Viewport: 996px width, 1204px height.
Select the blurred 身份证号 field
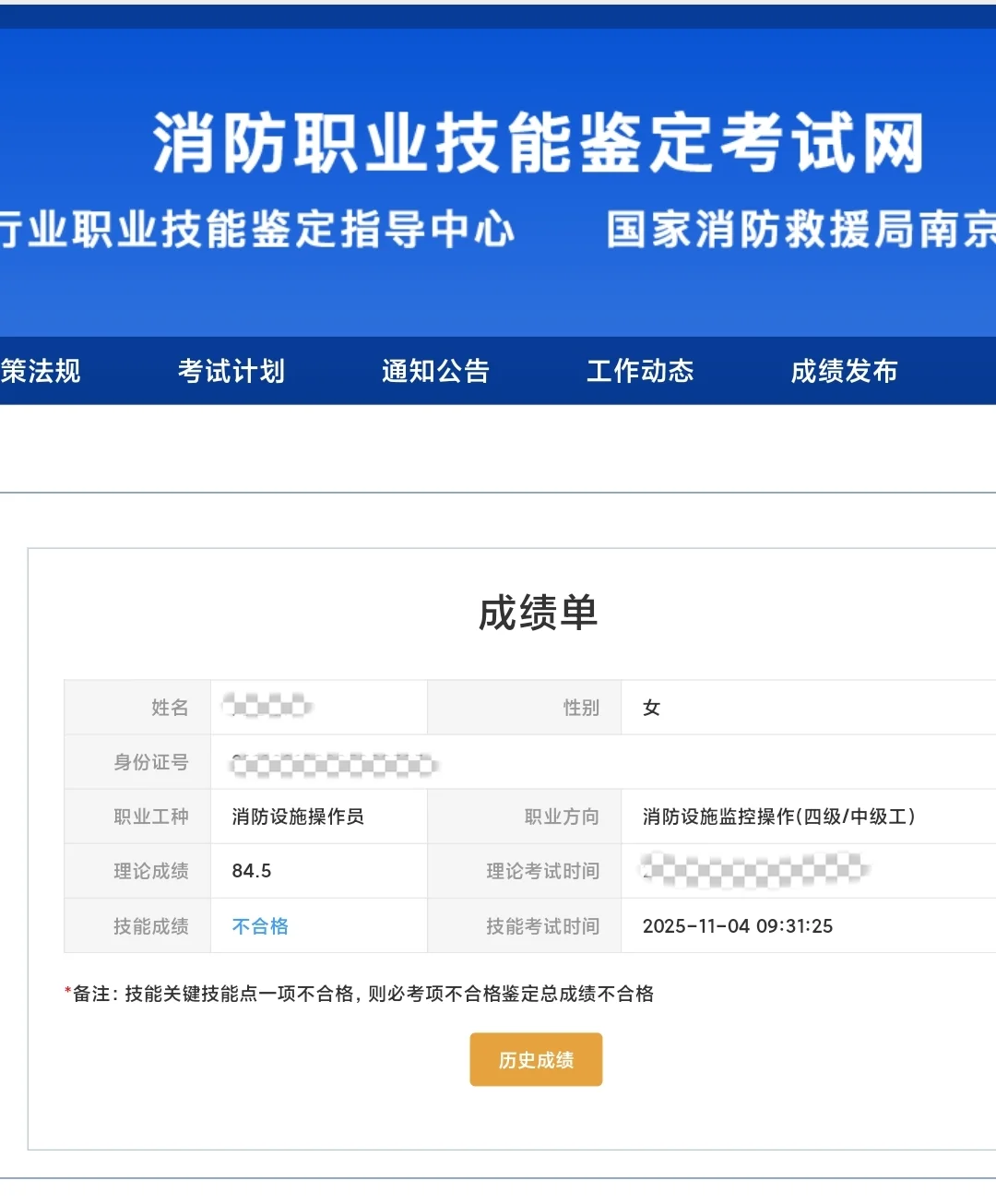click(332, 762)
